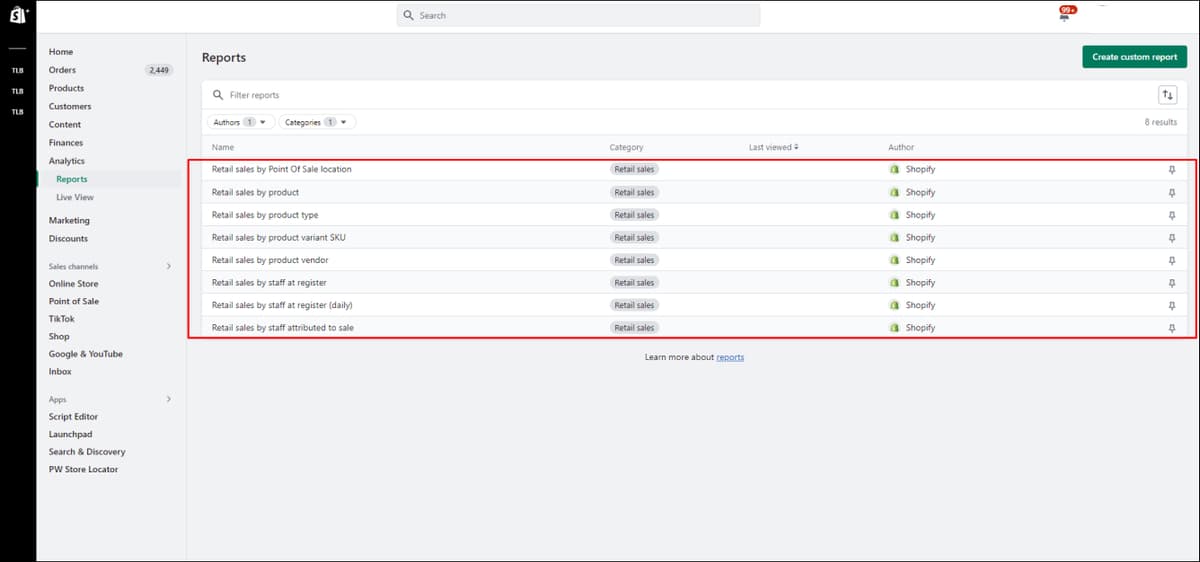
Task: Open Point of Sale channel
Action: (74, 301)
